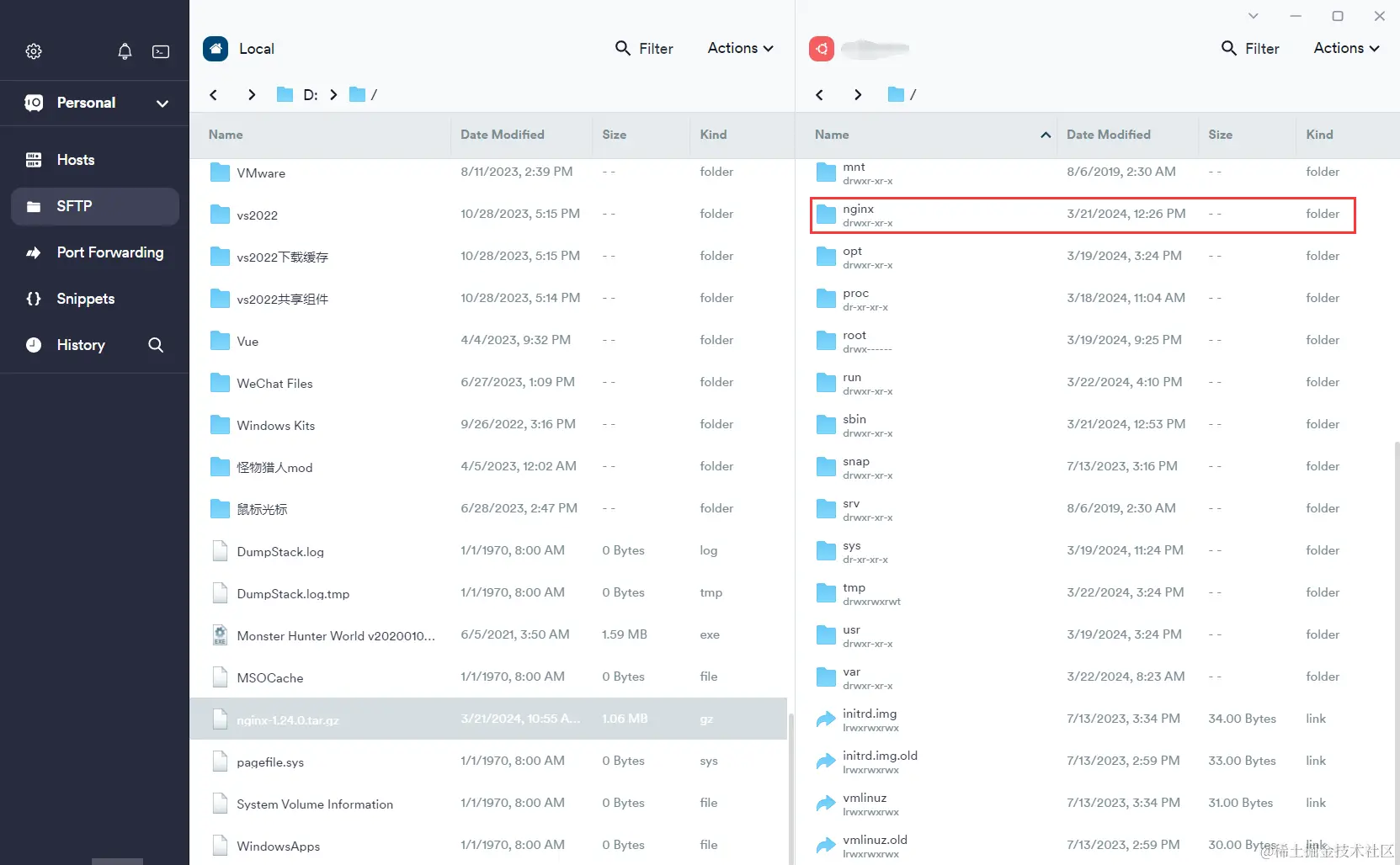Select D: drive in path breadcrumb
This screenshot has height=865, width=1400.
[x=298, y=94]
